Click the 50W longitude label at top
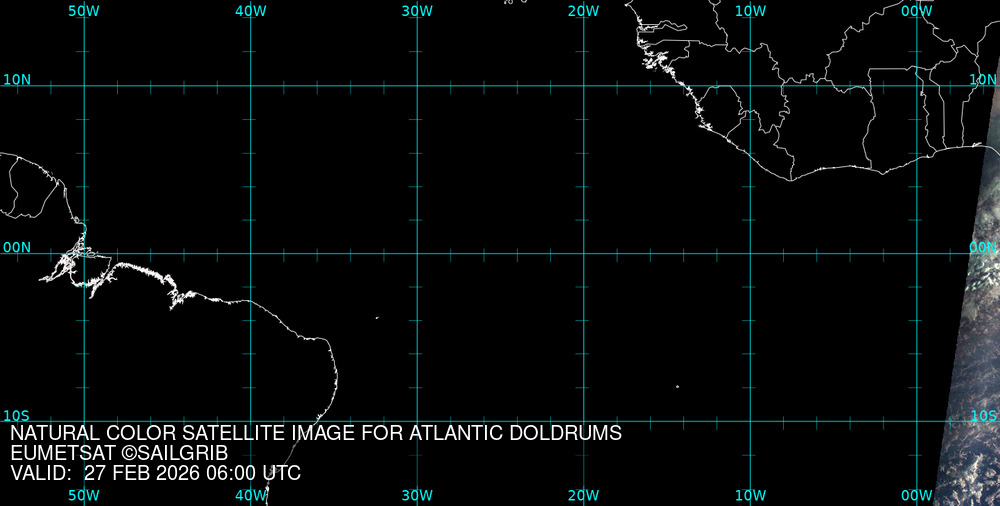 tap(84, 10)
